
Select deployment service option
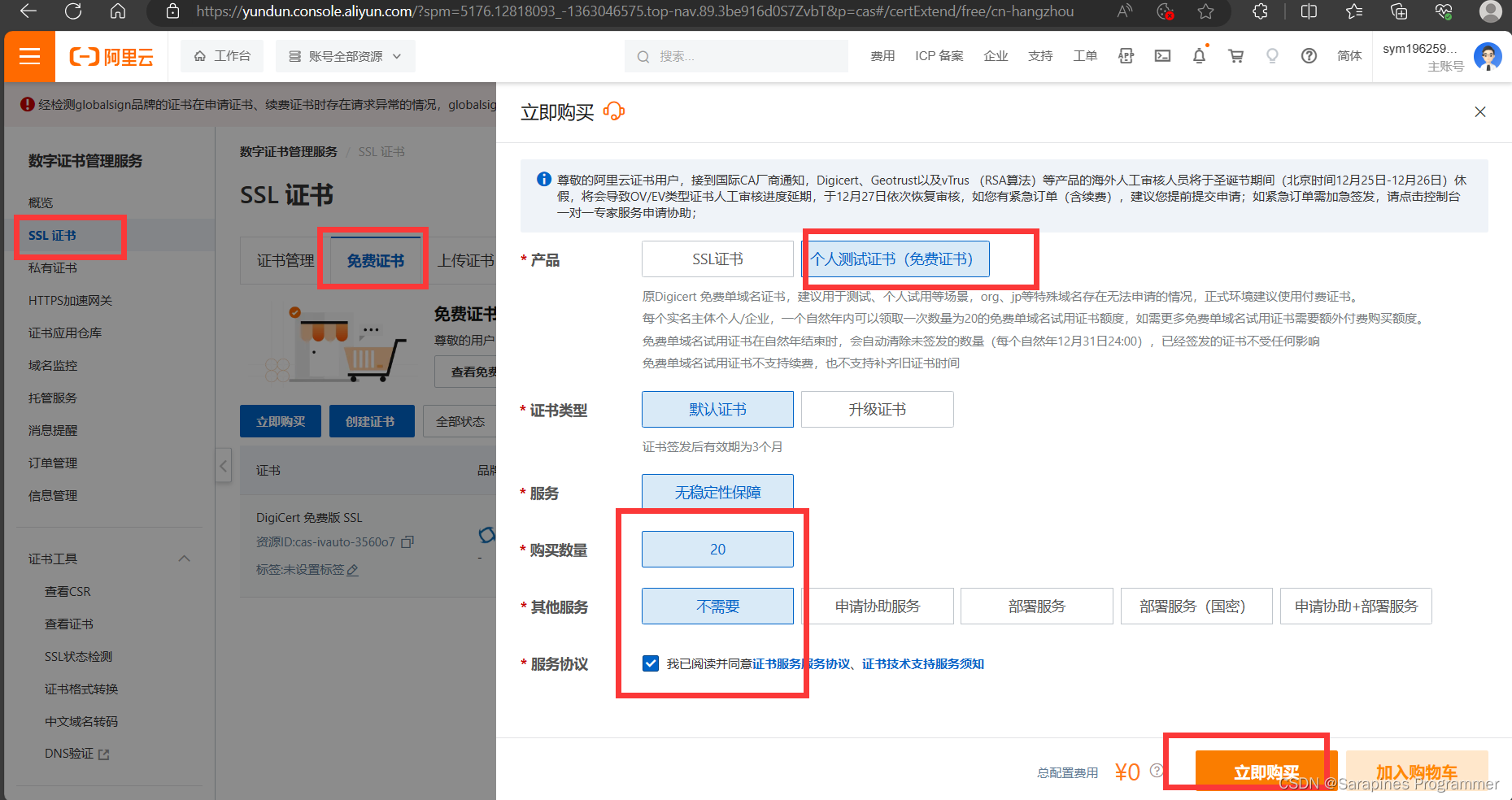point(1036,607)
